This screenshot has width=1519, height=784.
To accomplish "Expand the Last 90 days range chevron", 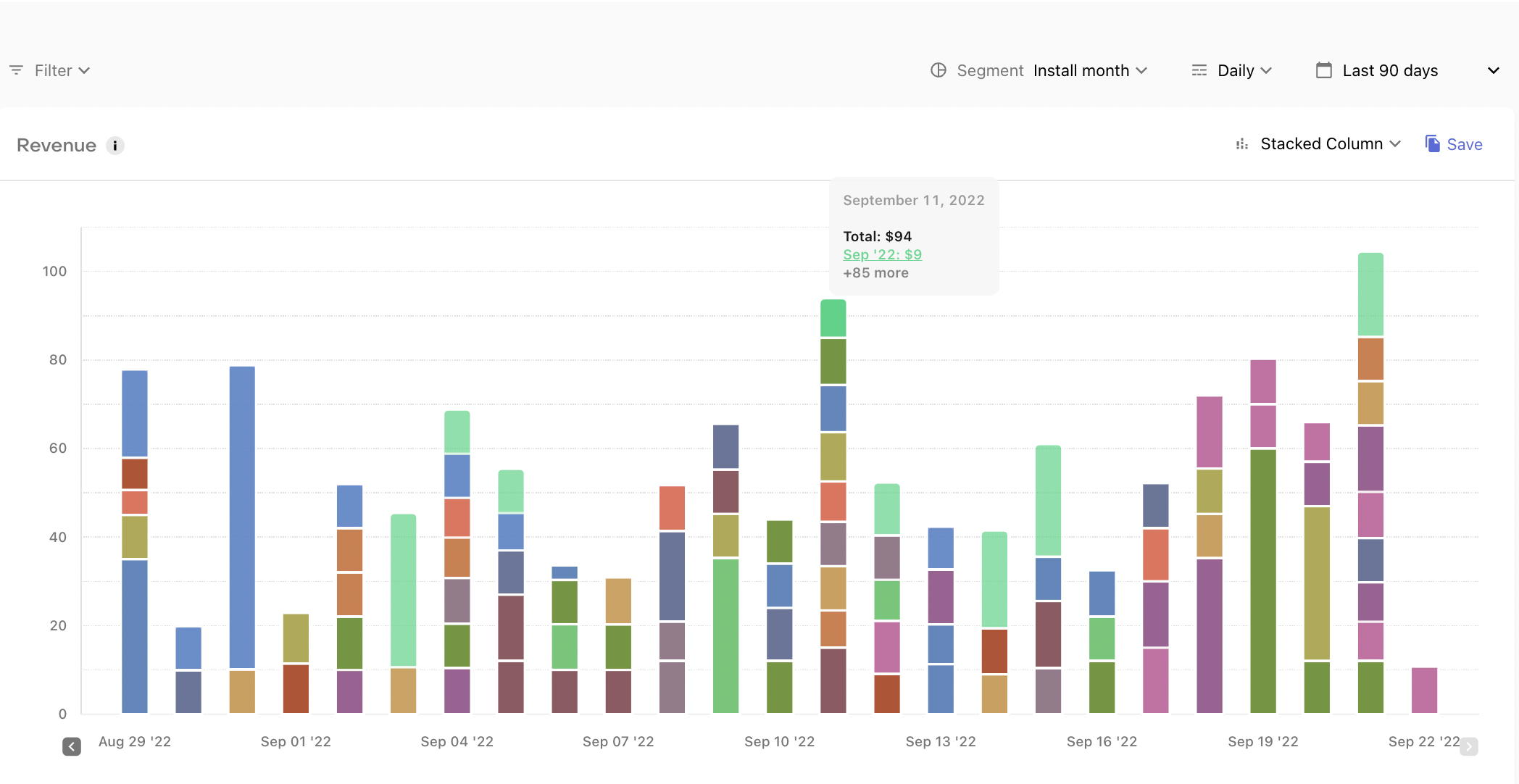I will pyautogui.click(x=1494, y=70).
